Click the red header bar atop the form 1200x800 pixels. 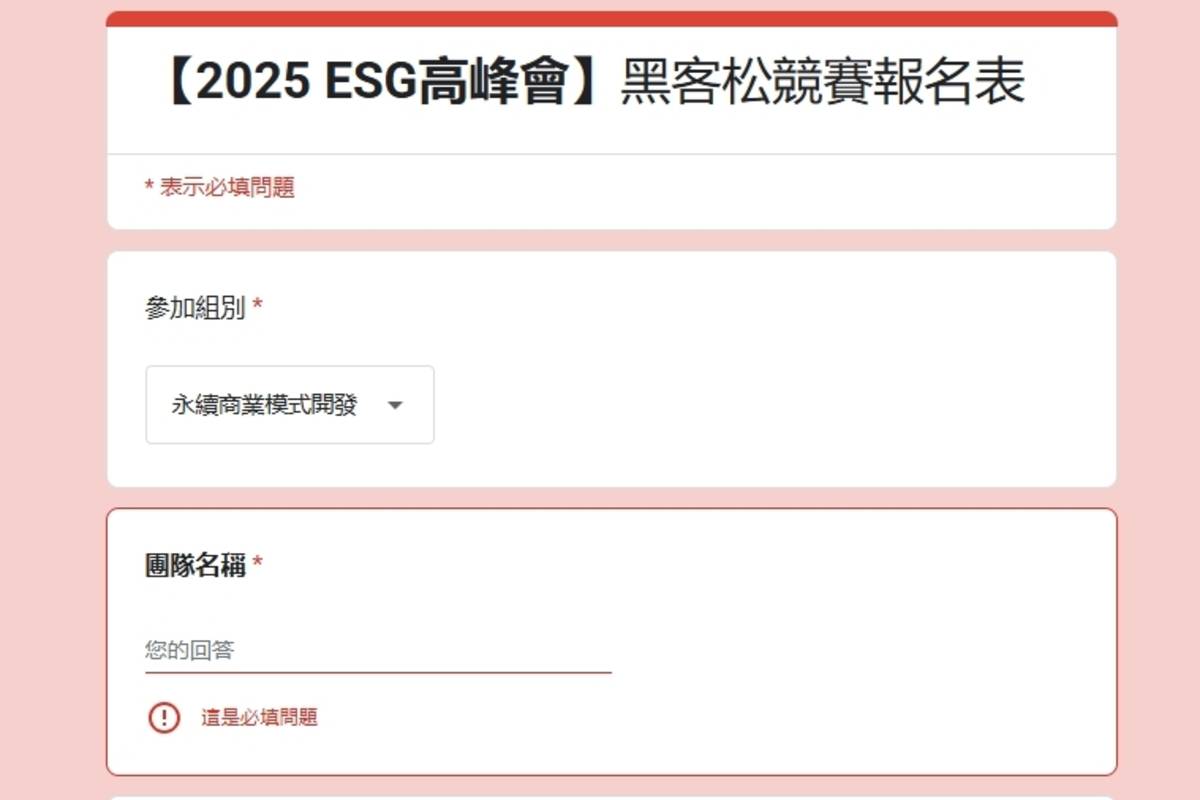pyautogui.click(x=611, y=19)
